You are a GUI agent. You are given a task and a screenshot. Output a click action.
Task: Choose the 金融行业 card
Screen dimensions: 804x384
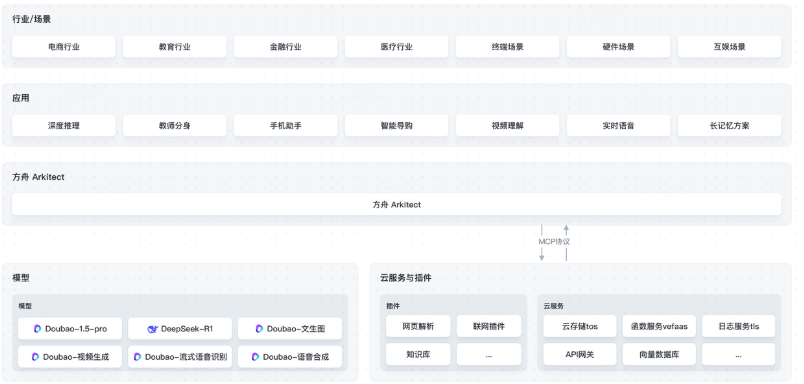(x=286, y=47)
